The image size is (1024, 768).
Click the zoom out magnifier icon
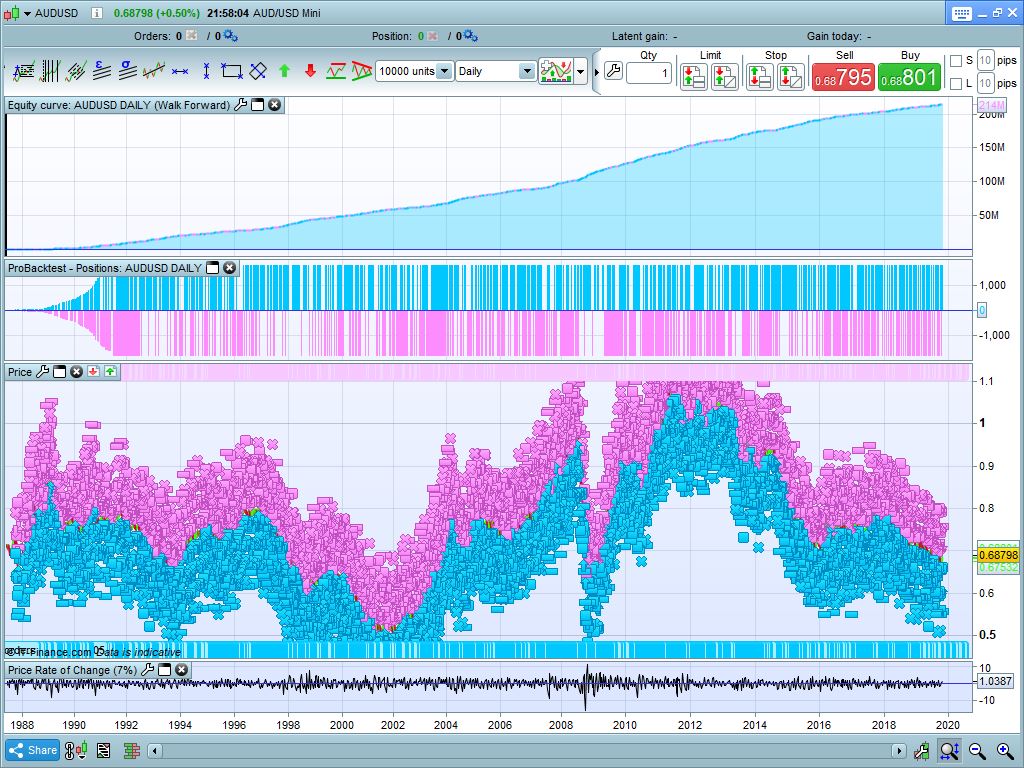(977, 750)
